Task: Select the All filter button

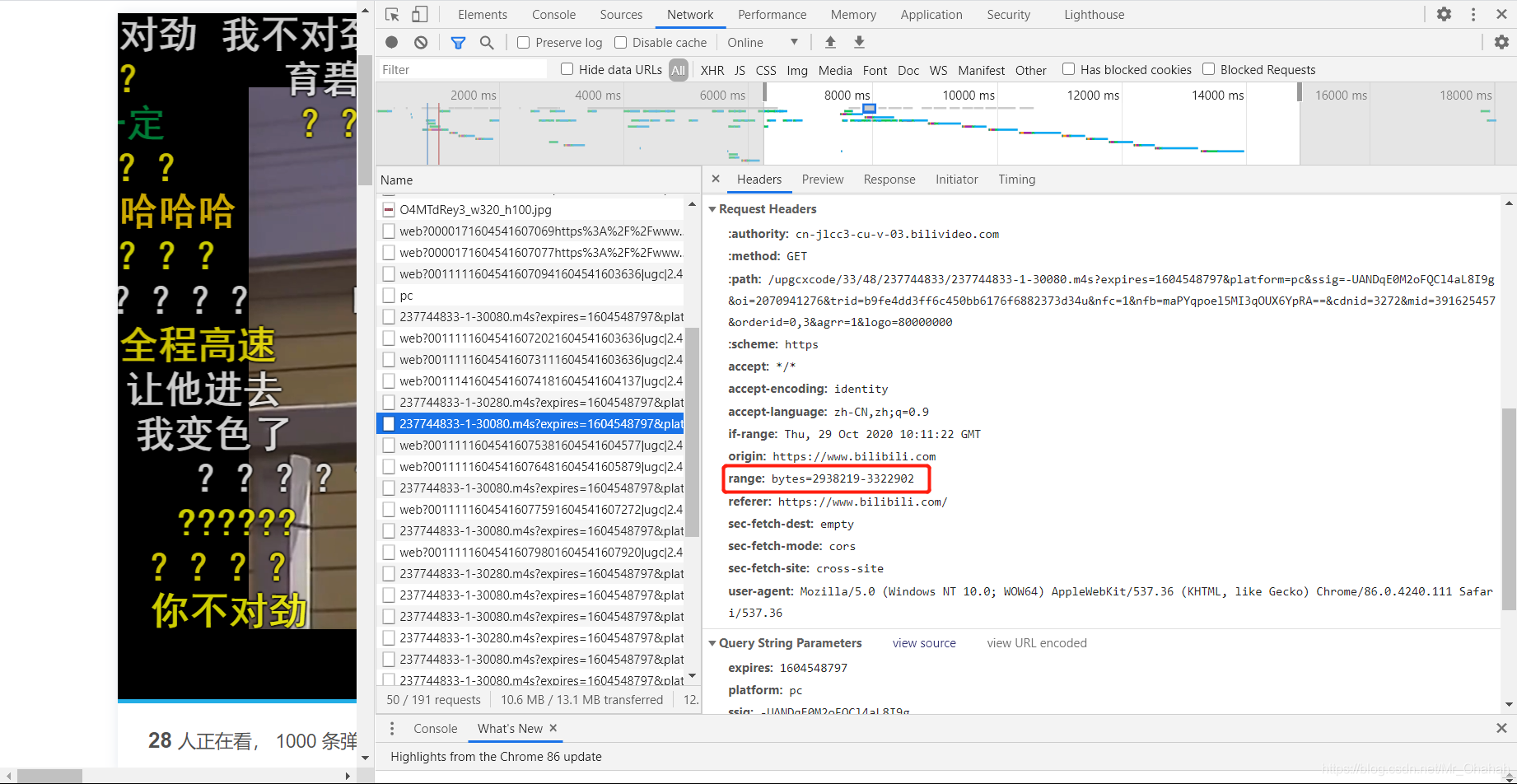Action: click(678, 70)
